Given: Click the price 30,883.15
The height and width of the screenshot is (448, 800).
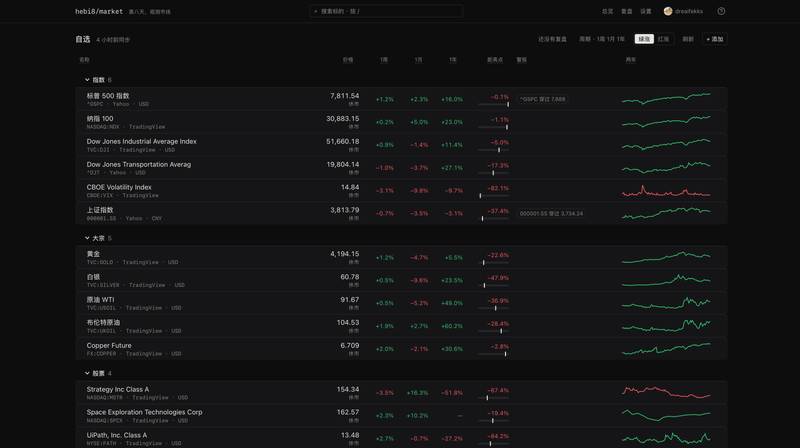Looking at the screenshot, I should pos(342,118).
